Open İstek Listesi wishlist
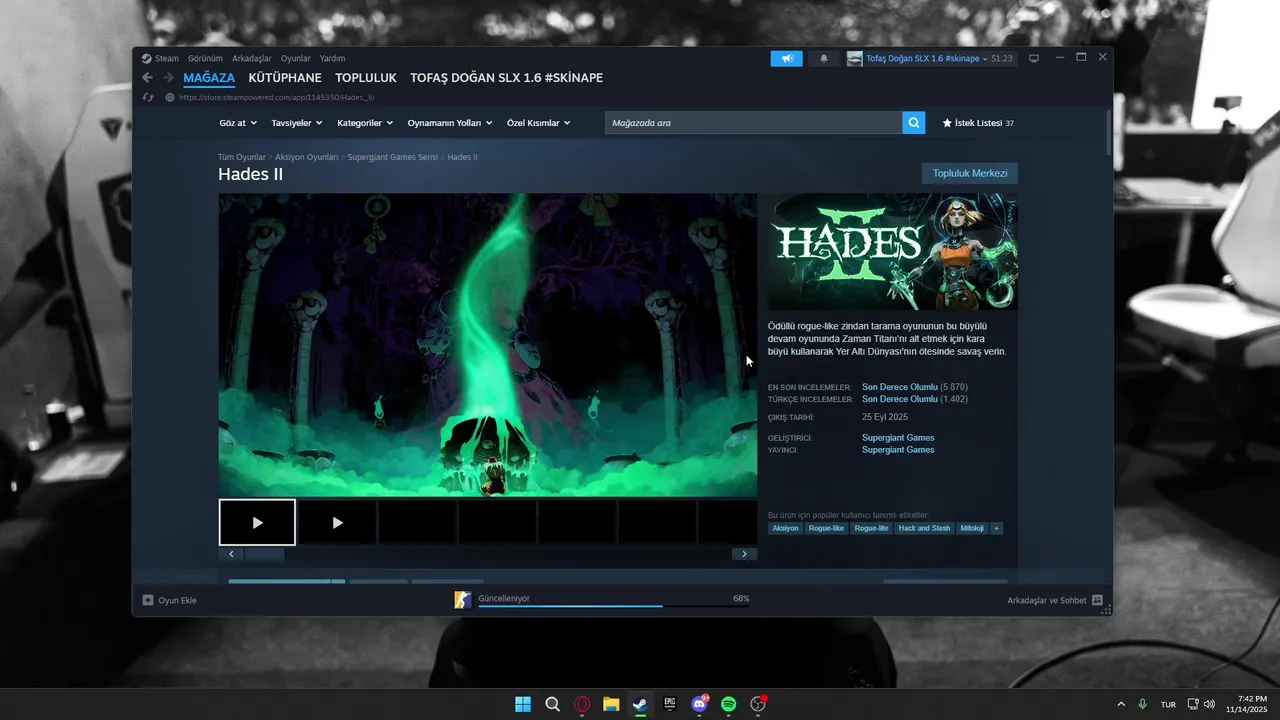1280x720 pixels. point(978,123)
